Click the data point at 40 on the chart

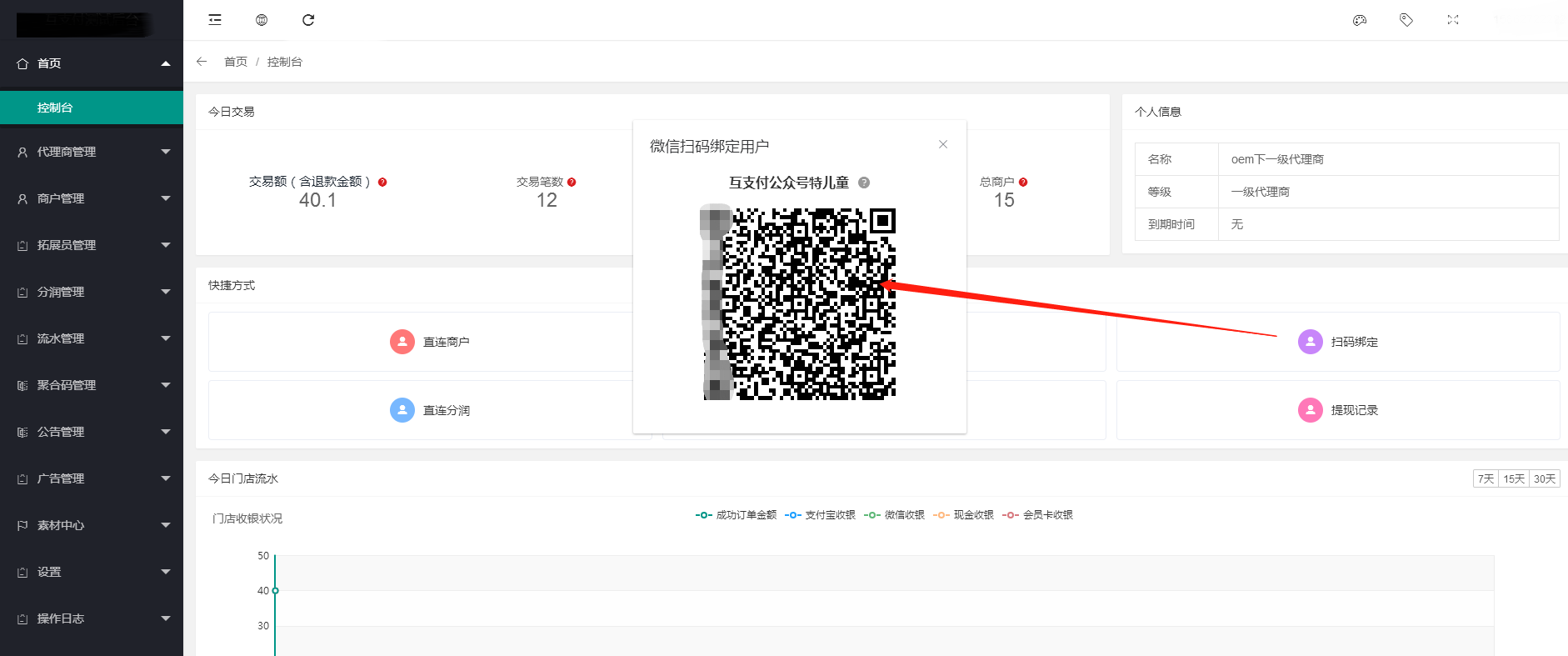(x=275, y=590)
